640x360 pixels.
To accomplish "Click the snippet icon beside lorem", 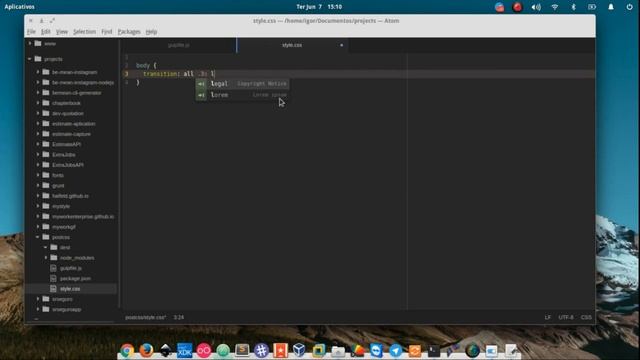I will pos(201,95).
